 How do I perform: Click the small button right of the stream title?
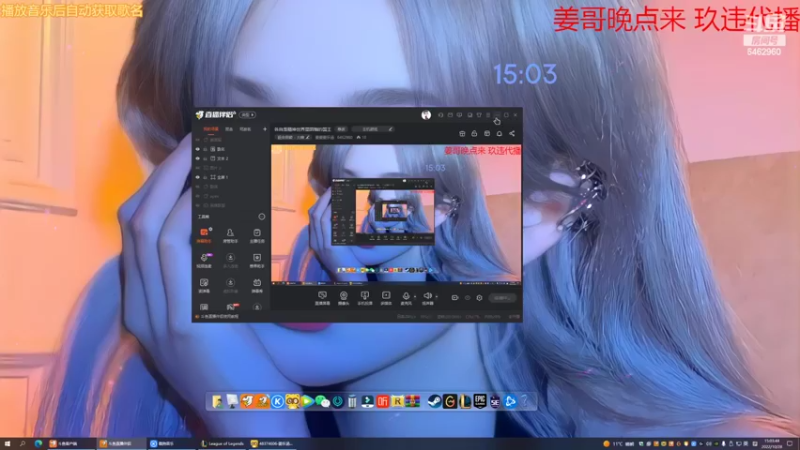click(x=341, y=129)
